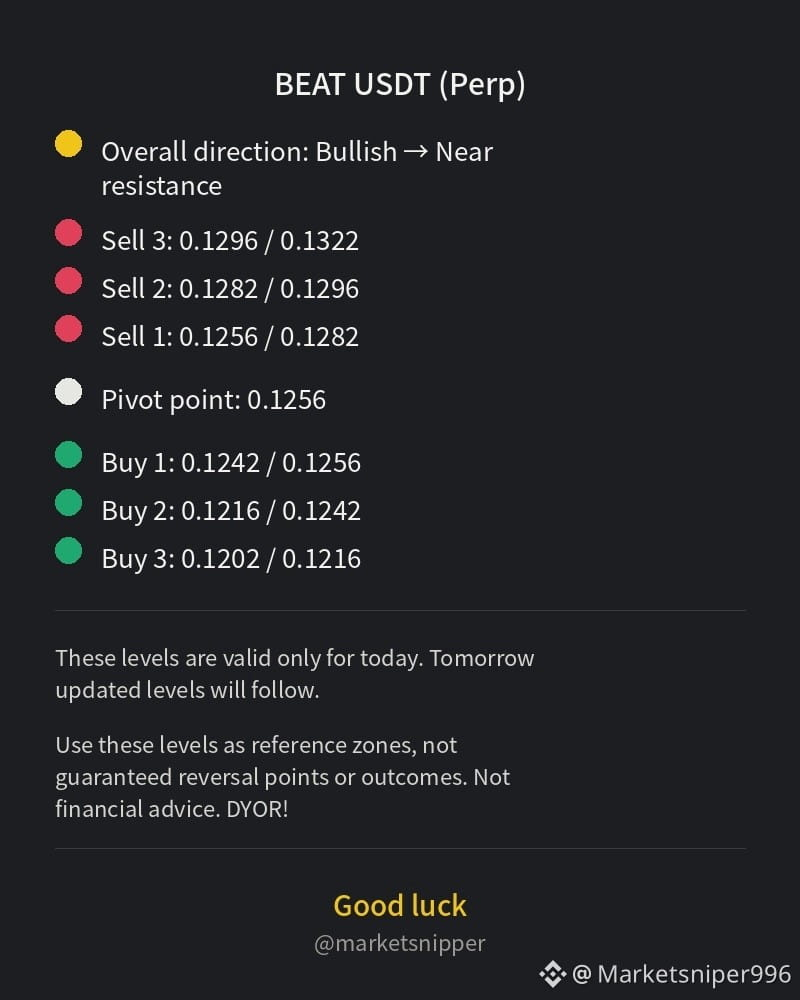Click the red dot beside Sell 2
The image size is (800, 1000).
68,281
